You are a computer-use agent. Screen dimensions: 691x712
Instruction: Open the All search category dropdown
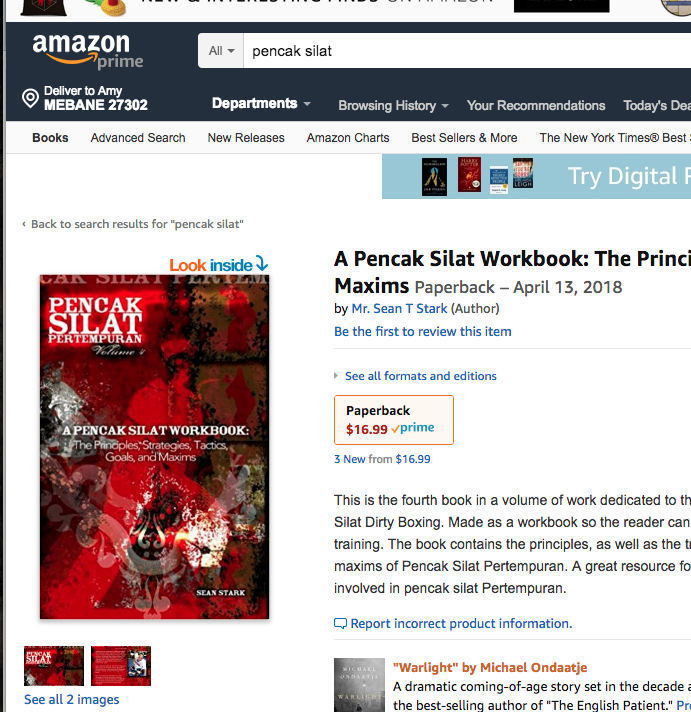click(x=221, y=50)
